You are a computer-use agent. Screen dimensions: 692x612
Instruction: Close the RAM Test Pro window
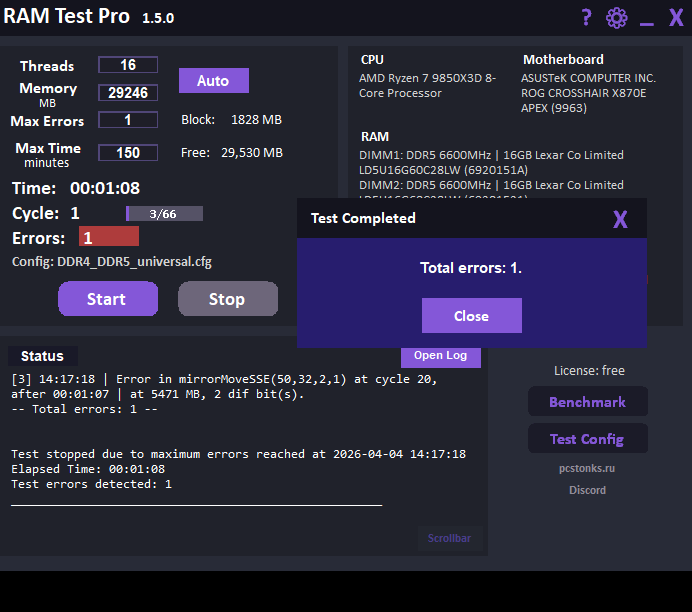676,18
